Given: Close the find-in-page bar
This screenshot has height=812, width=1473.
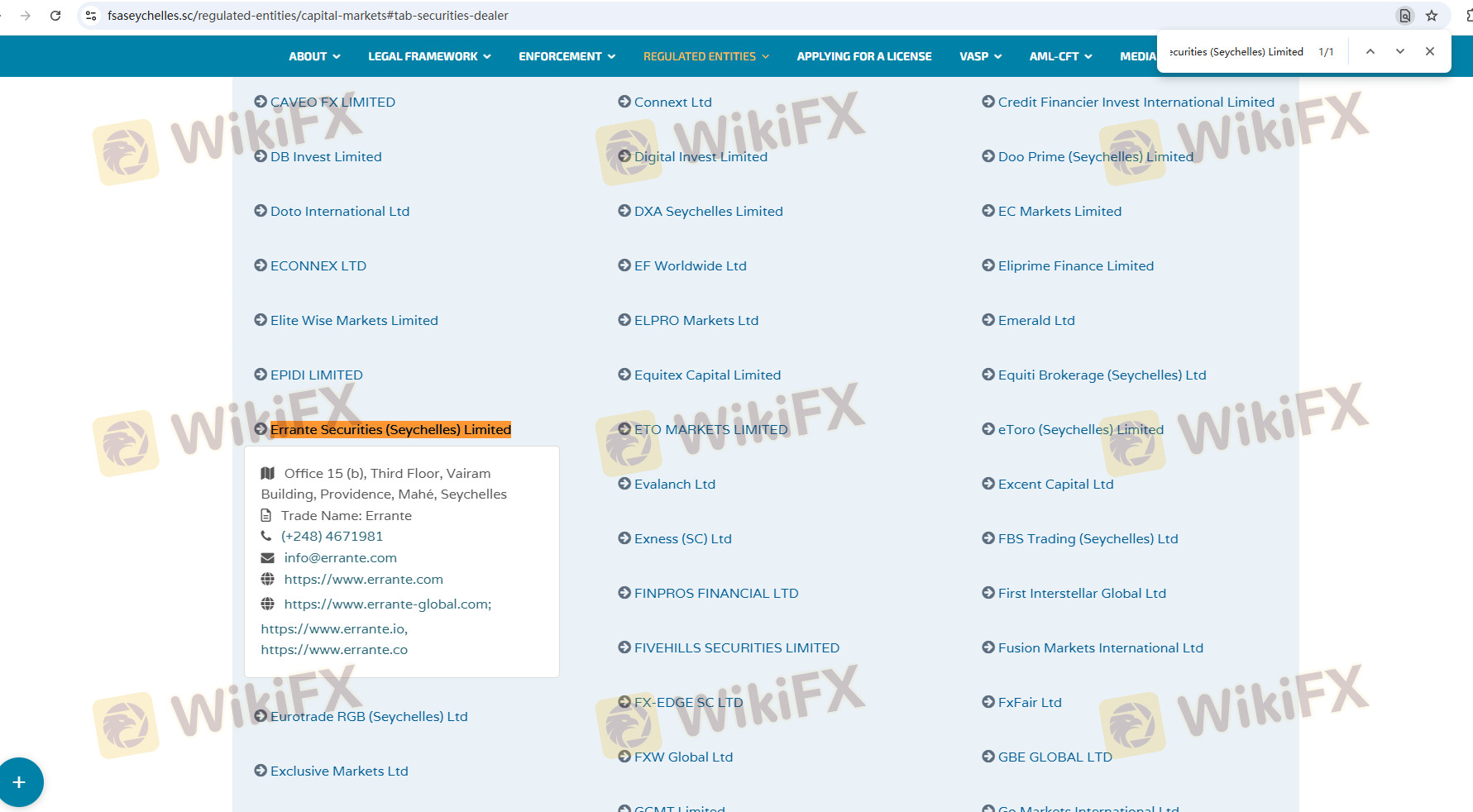Looking at the screenshot, I should click(1429, 51).
